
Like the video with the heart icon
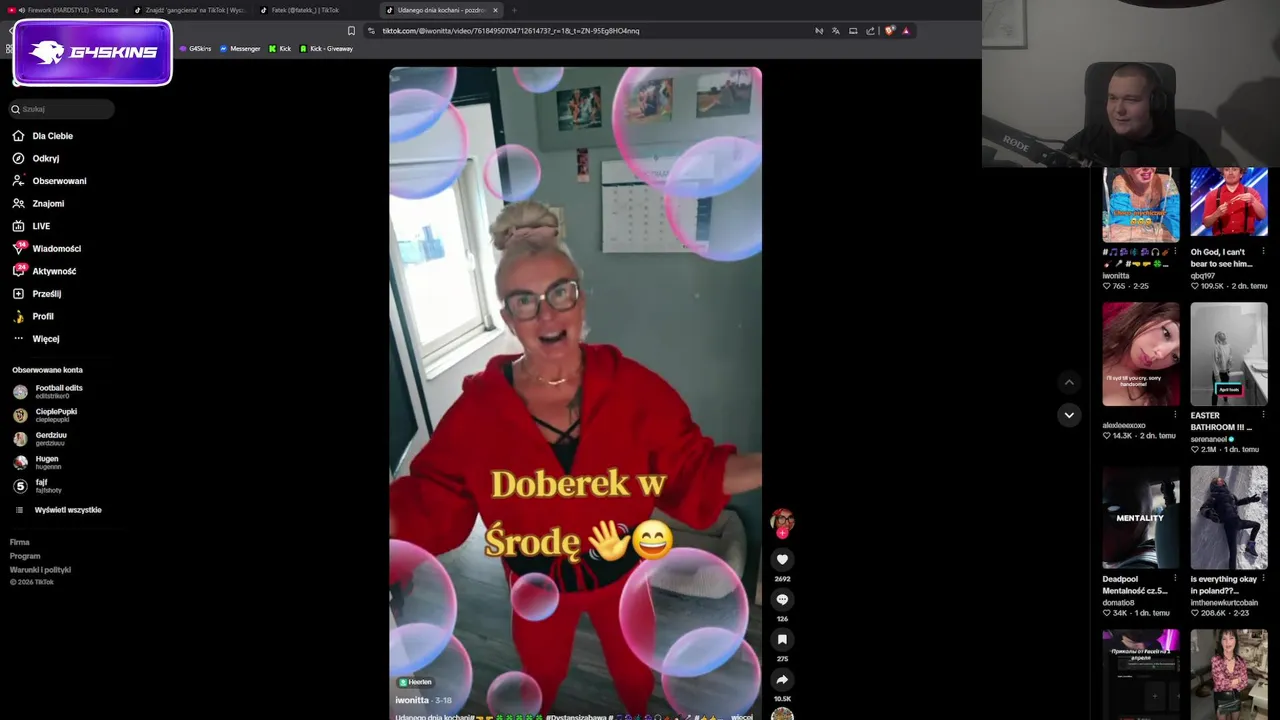click(x=782, y=559)
